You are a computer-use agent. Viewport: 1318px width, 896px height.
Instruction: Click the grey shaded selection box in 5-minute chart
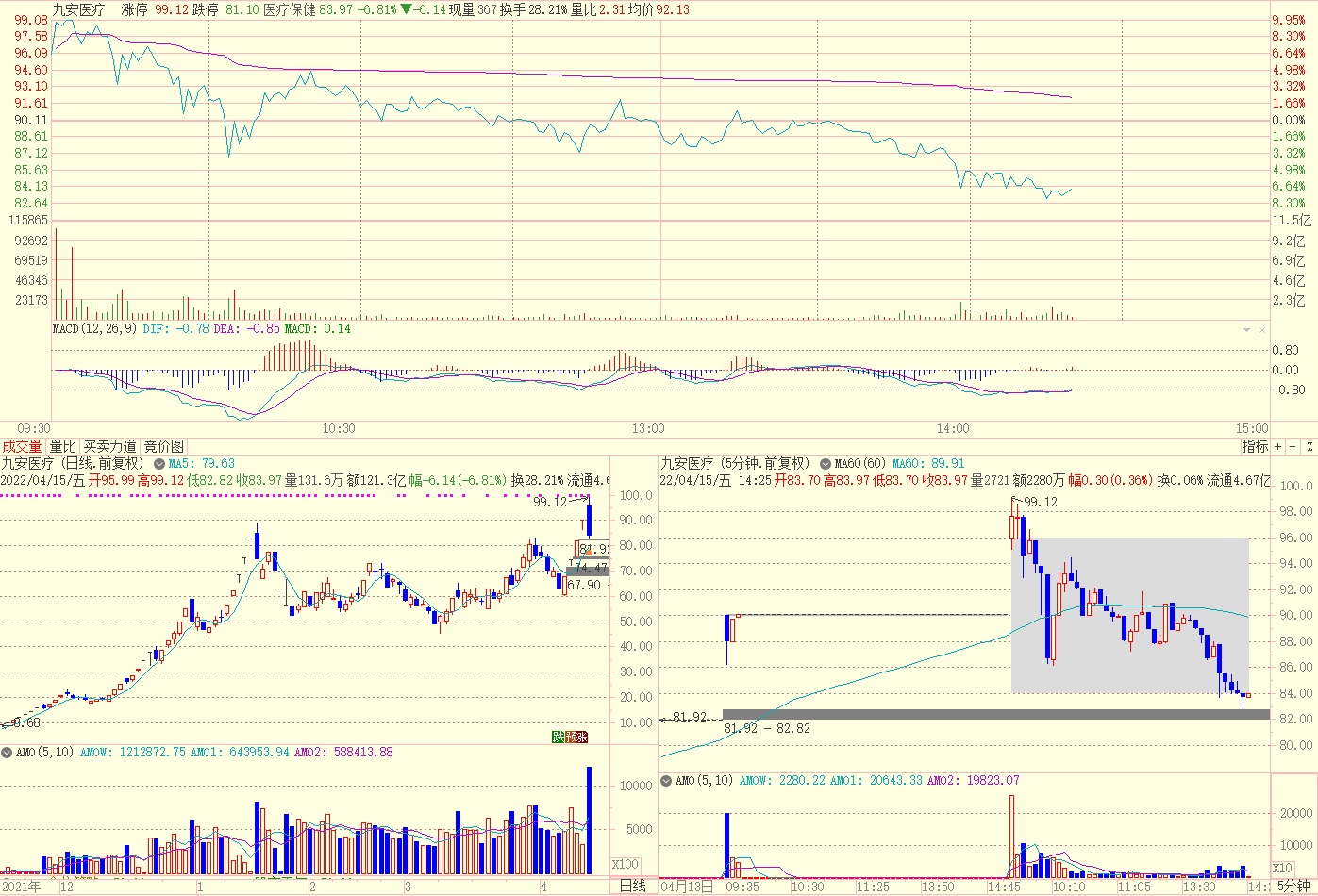click(1130, 616)
